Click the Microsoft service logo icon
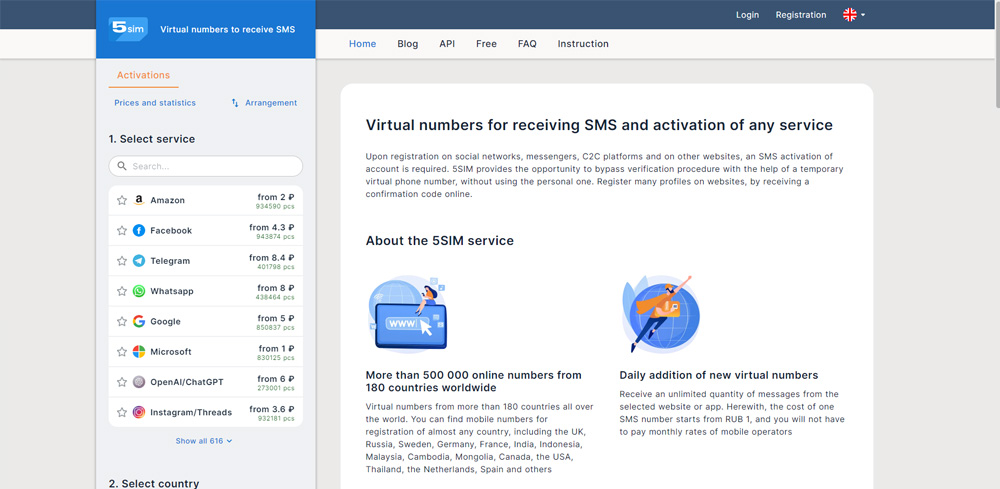 (x=139, y=352)
